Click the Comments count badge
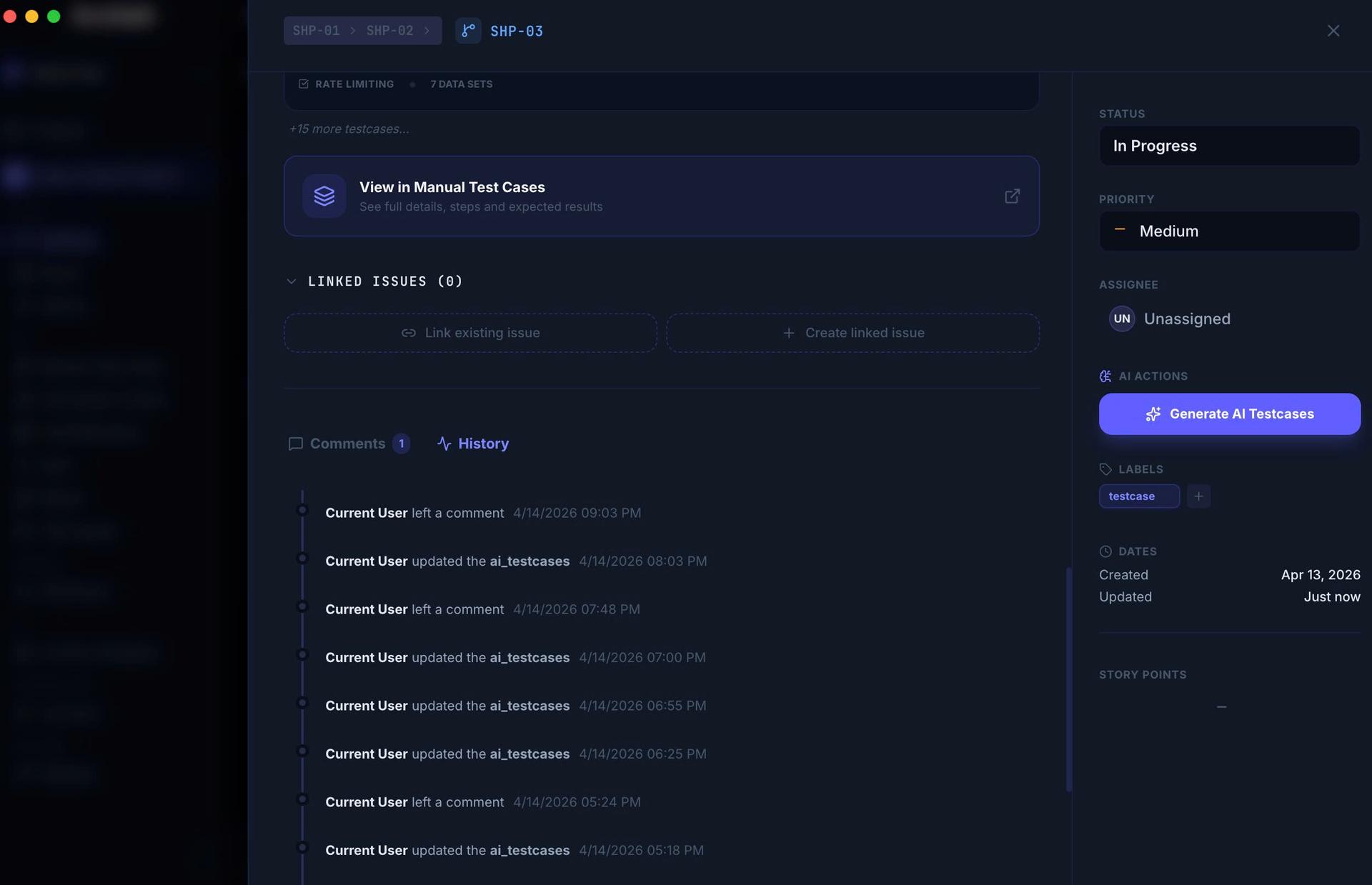This screenshot has width=1372, height=885. point(401,444)
